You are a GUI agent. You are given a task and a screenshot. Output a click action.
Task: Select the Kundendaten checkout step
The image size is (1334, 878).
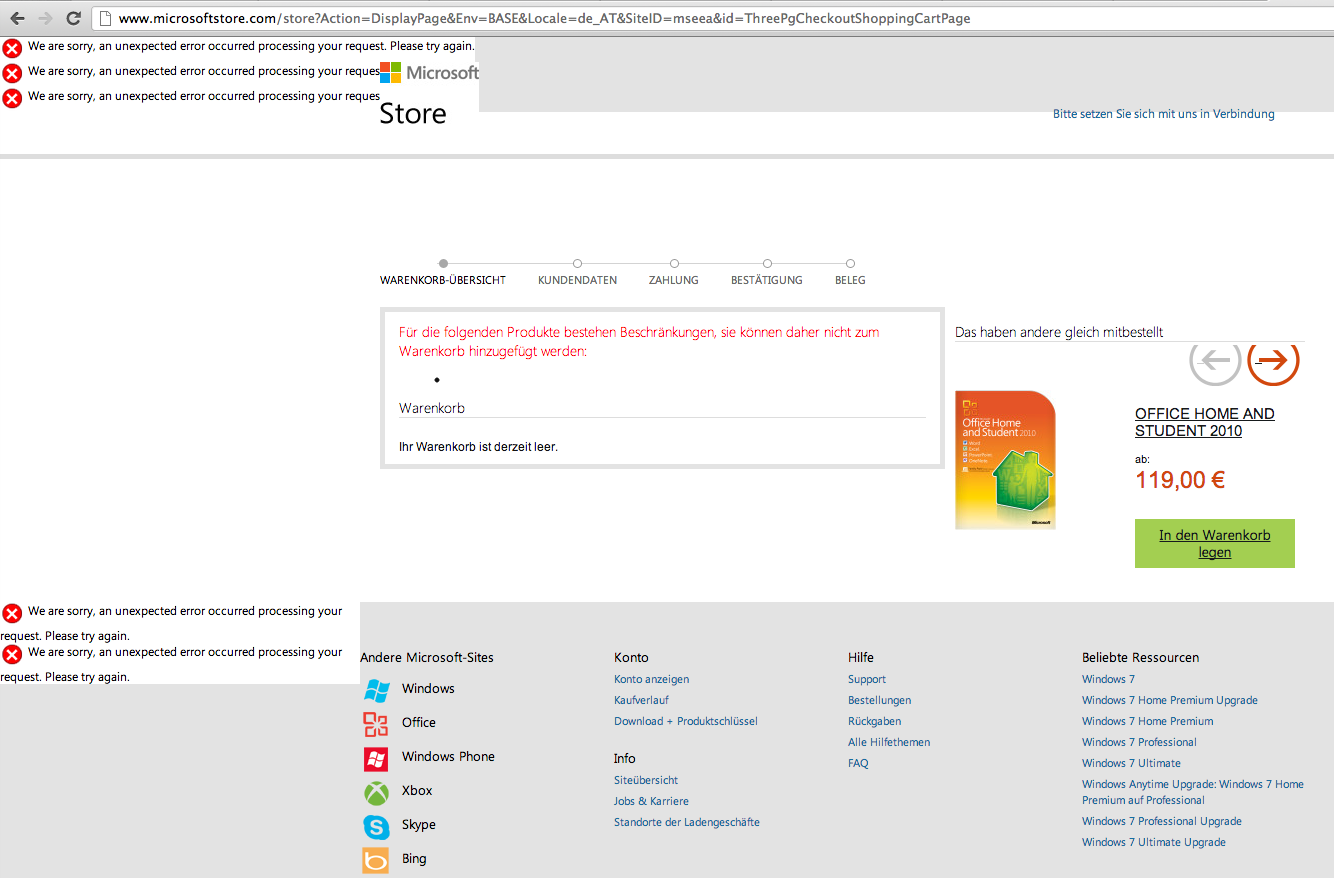(x=577, y=280)
